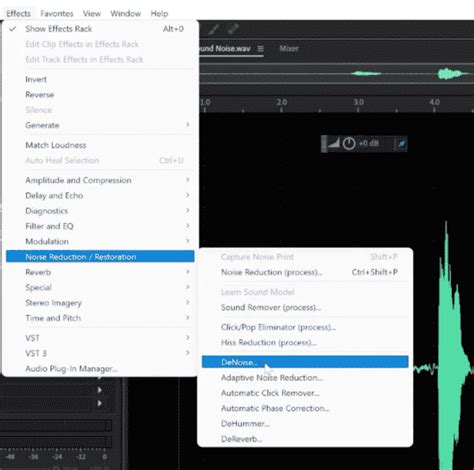Switch to the Mixer tab
The height and width of the screenshot is (470, 474).
point(289,49)
